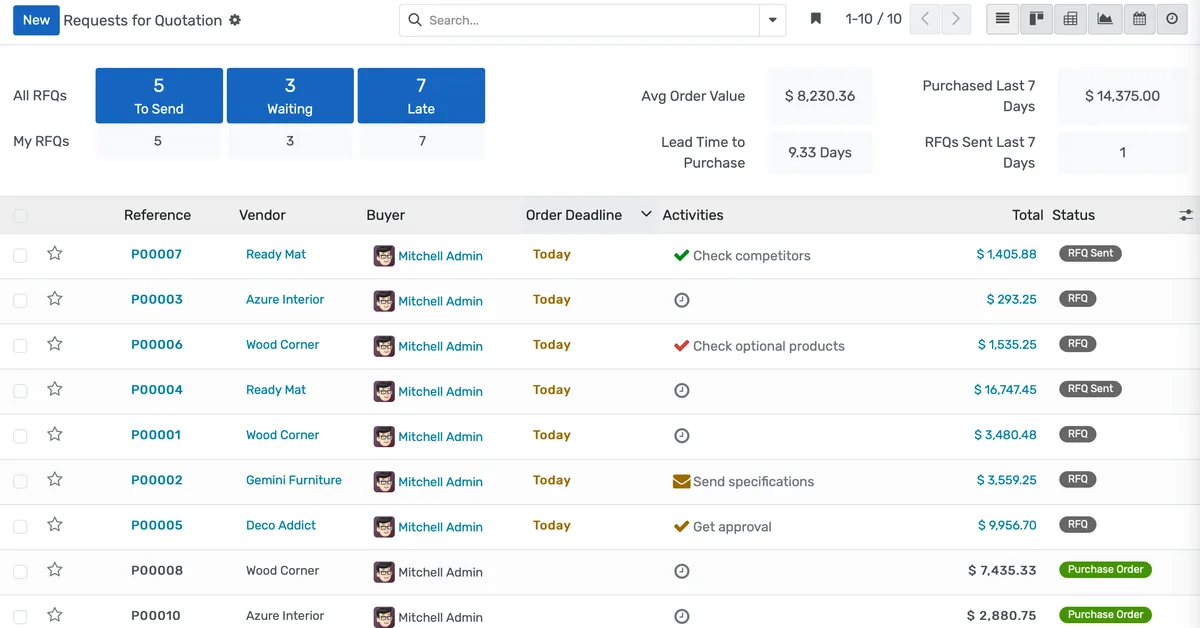Check the P00002 row checkbox

[20, 481]
